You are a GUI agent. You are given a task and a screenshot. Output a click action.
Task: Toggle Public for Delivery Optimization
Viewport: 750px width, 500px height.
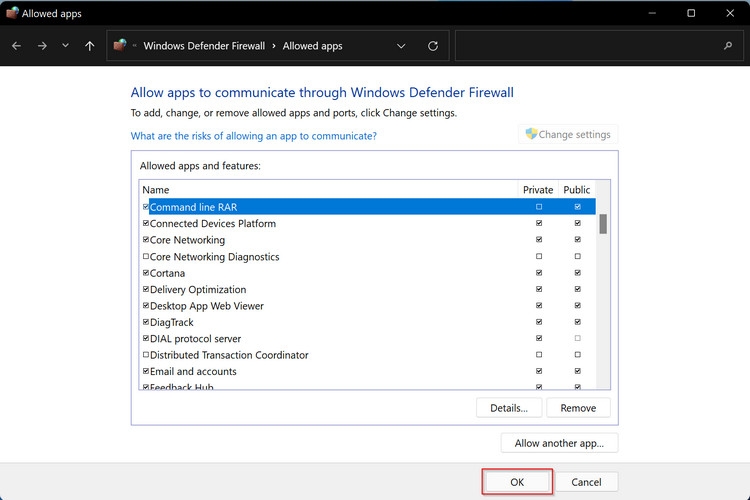pos(578,289)
